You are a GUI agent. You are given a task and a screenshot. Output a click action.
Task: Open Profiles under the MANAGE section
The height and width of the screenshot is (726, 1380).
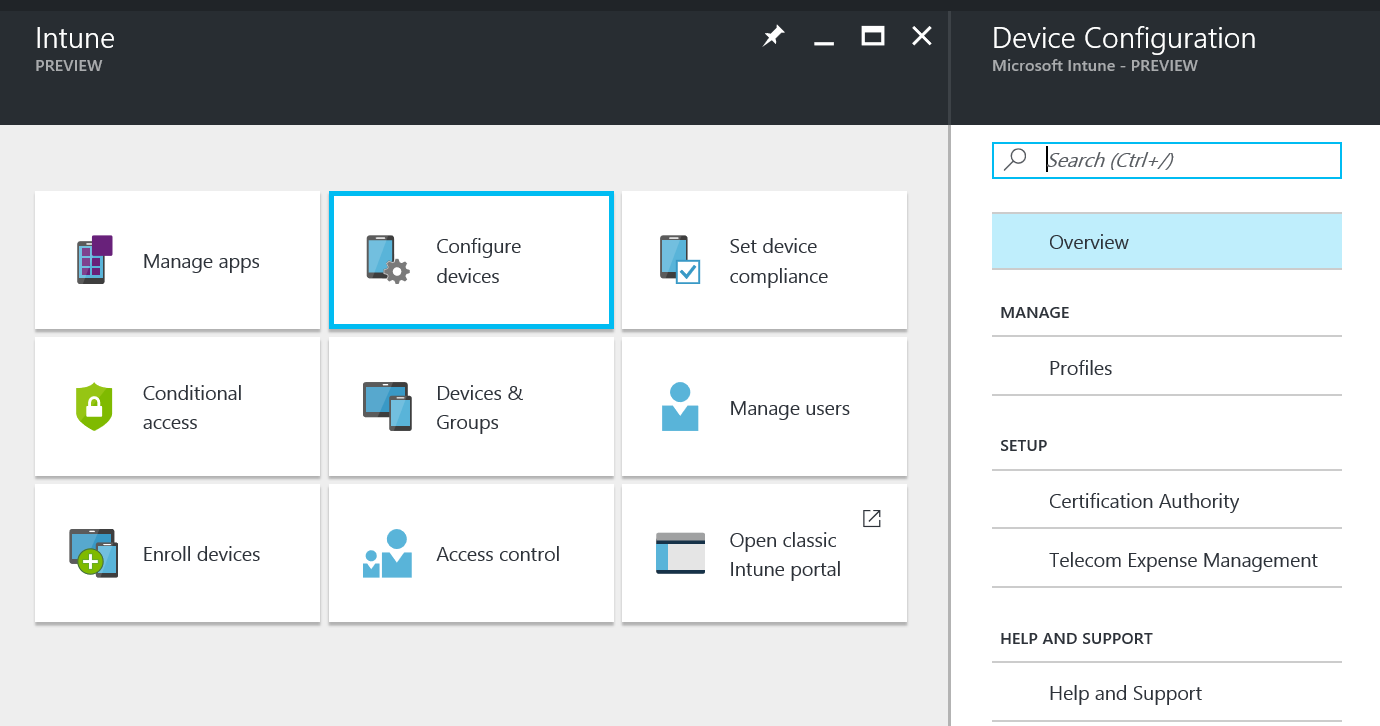pyautogui.click(x=1081, y=368)
